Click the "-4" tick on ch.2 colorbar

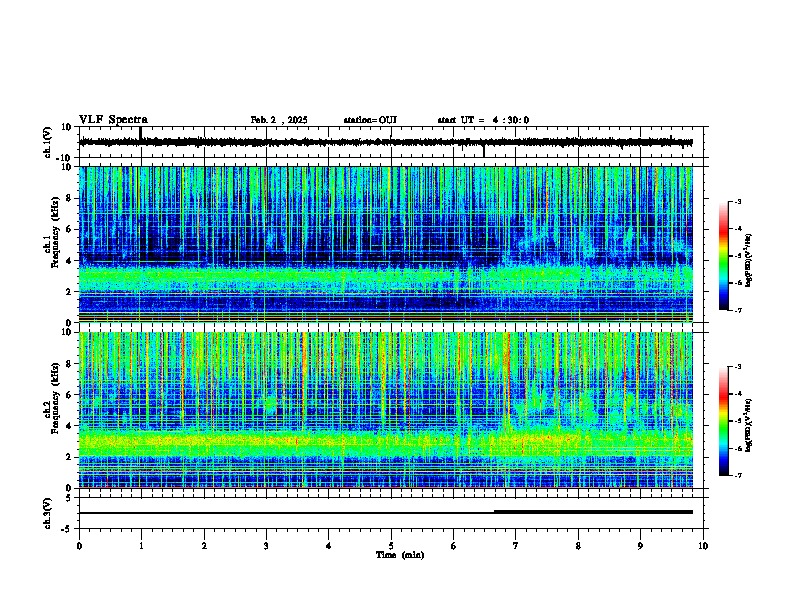click(x=737, y=394)
